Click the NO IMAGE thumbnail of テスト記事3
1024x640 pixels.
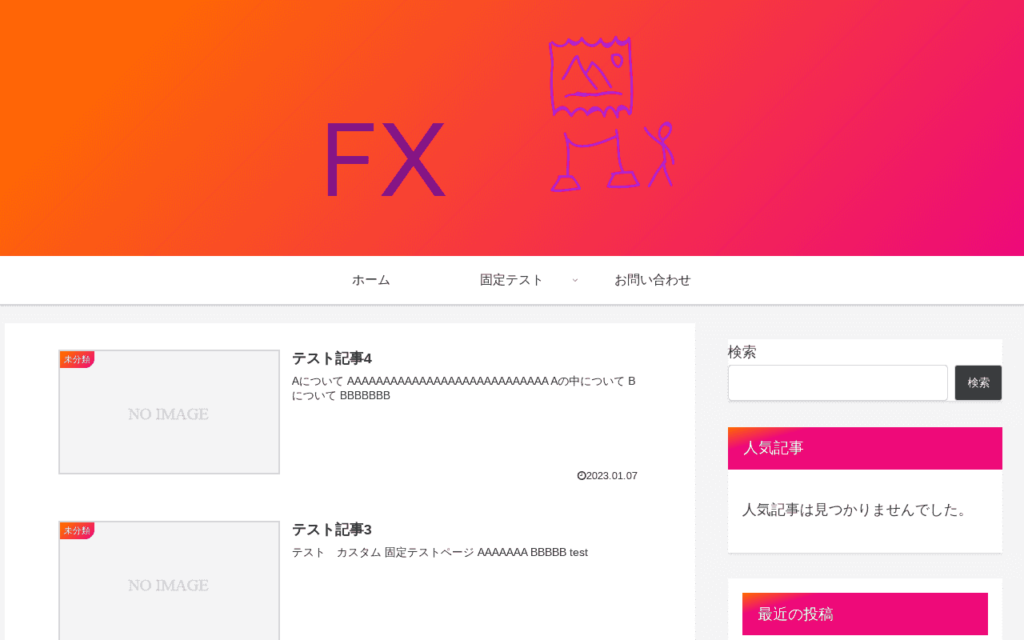(x=168, y=584)
